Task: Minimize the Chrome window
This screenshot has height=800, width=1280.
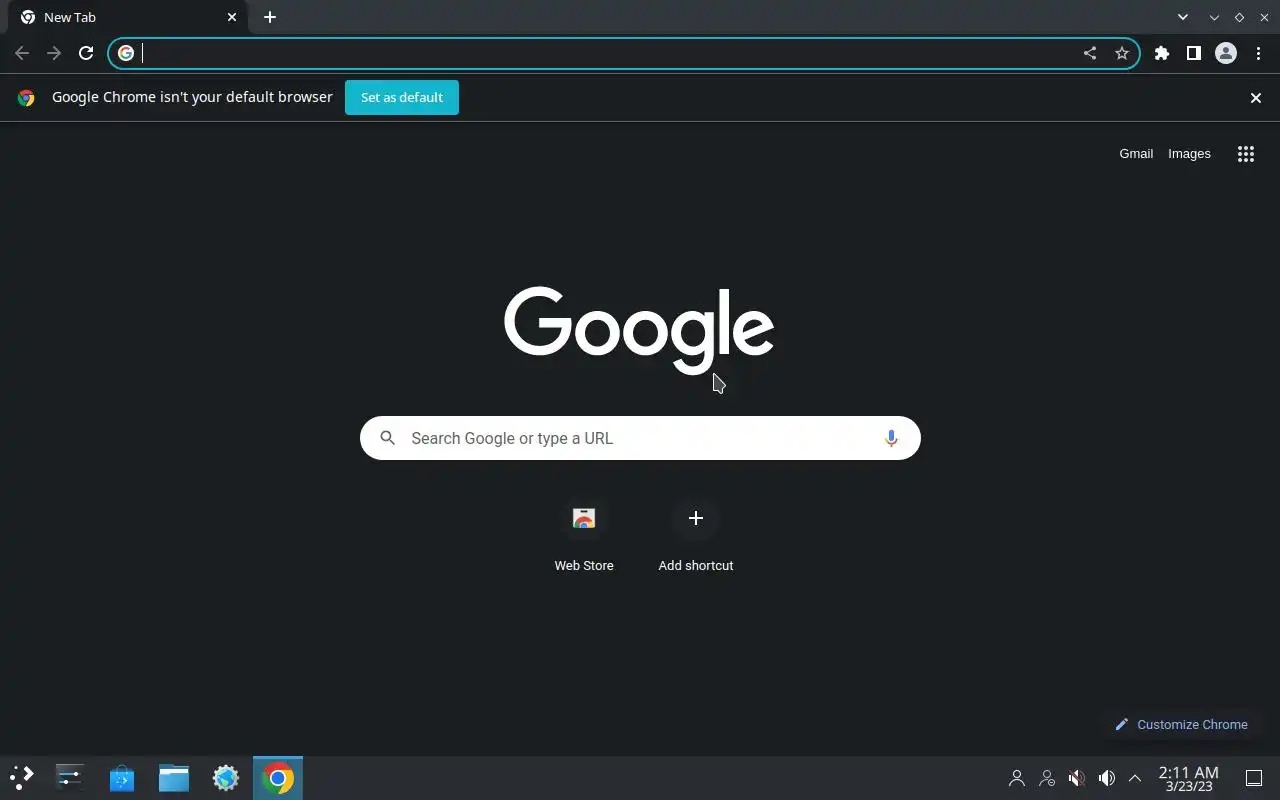Action: click(x=1214, y=17)
